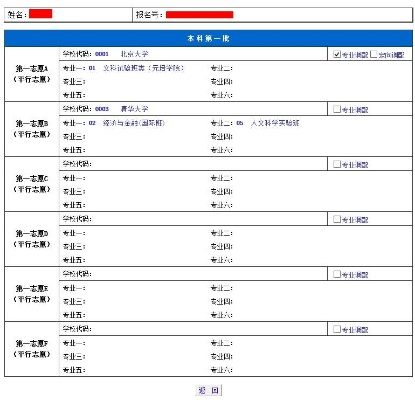The image size is (415, 400).
Task: Click the 第一志愿C label cell
Action: 32,184
